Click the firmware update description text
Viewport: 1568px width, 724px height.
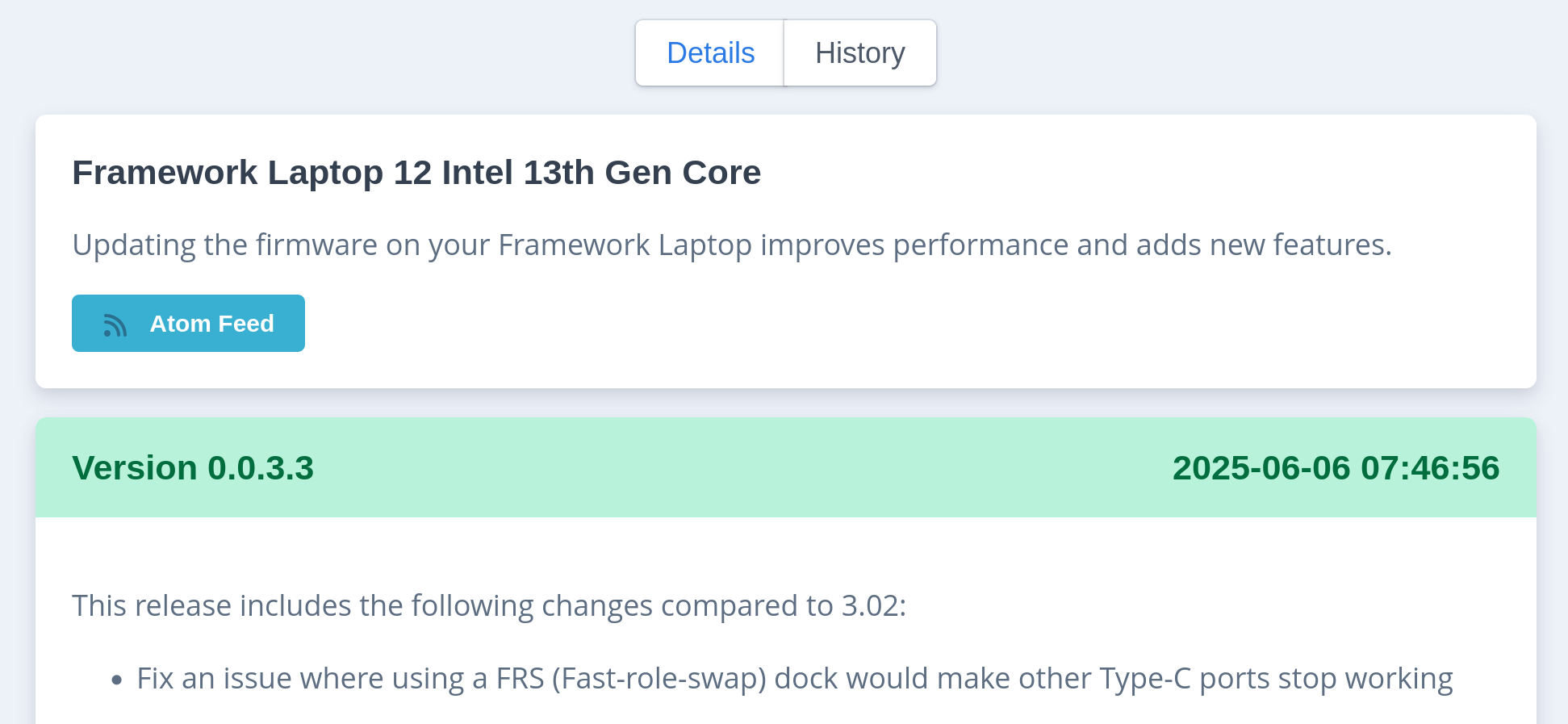732,245
